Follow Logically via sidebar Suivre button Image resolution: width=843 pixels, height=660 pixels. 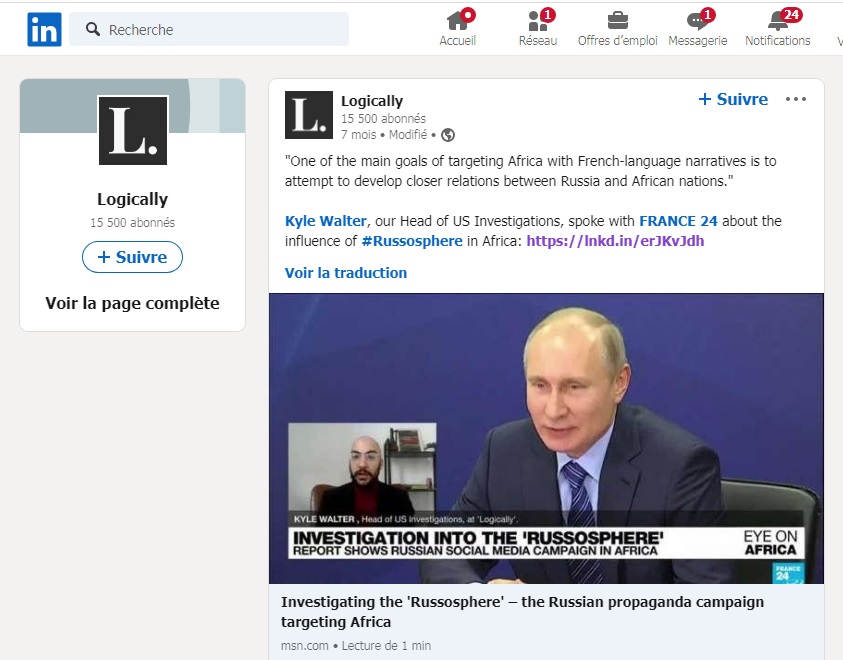[132, 257]
